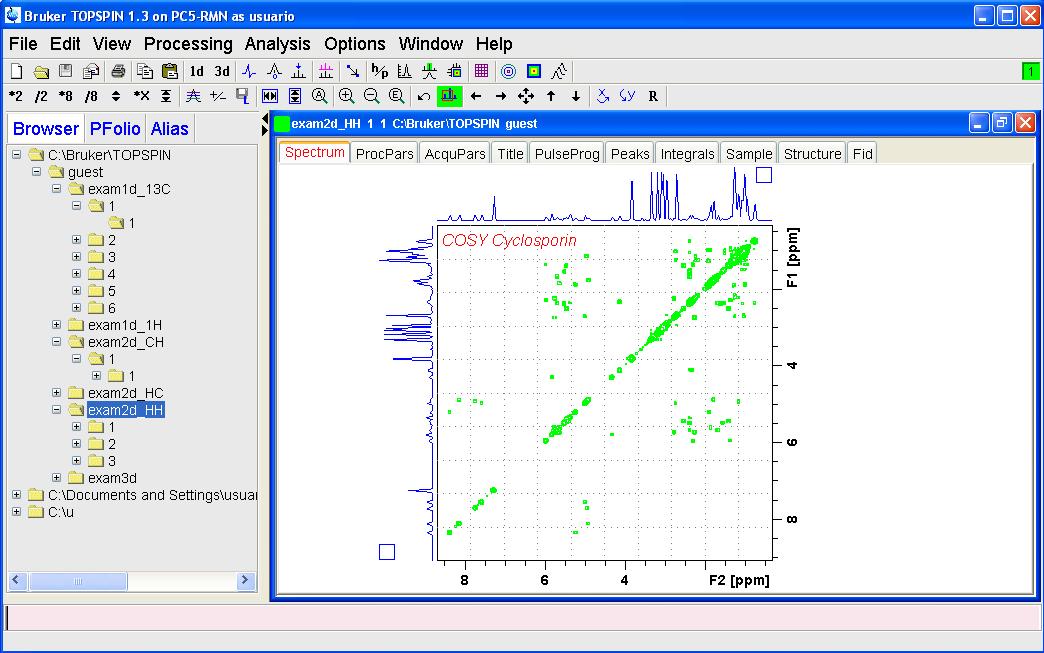The height and width of the screenshot is (653, 1044).
Task: Divide intensity by 2 (/2)
Action: [41, 97]
